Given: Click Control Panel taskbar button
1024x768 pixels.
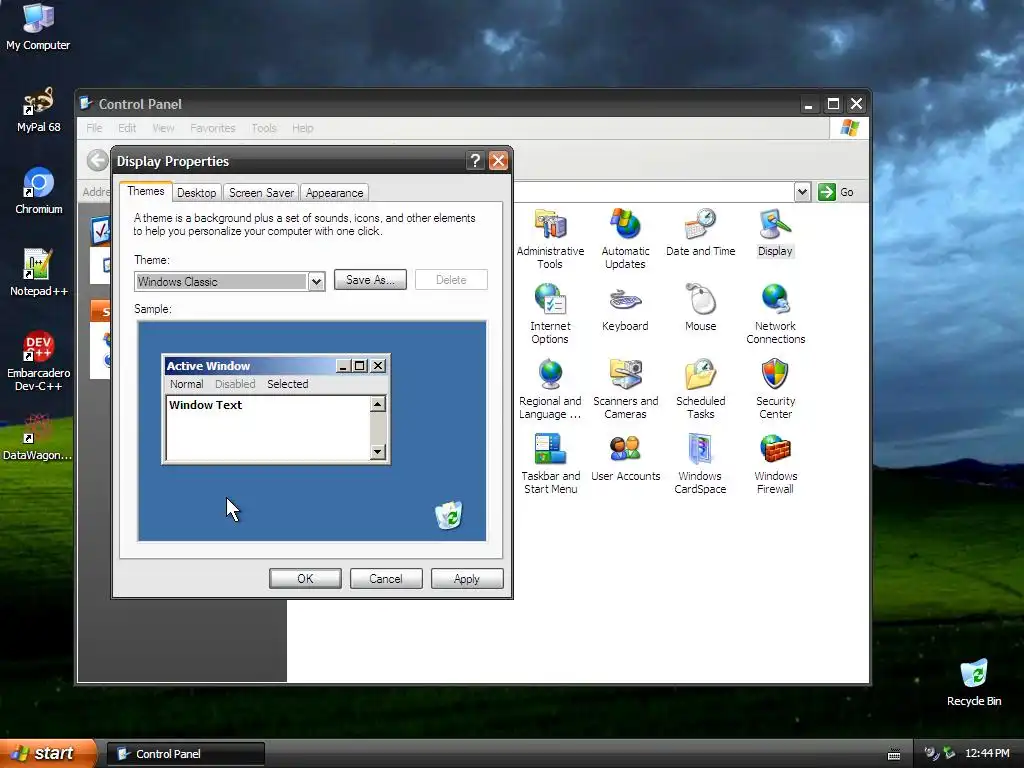Looking at the screenshot, I should click(186, 754).
